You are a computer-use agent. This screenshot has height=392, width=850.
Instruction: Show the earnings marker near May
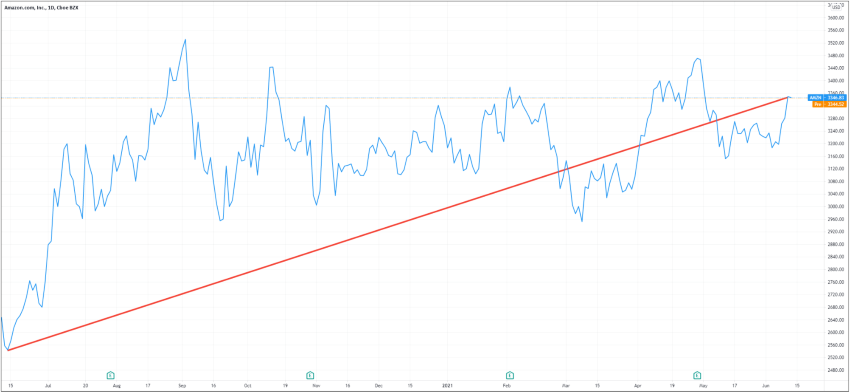[x=697, y=375]
